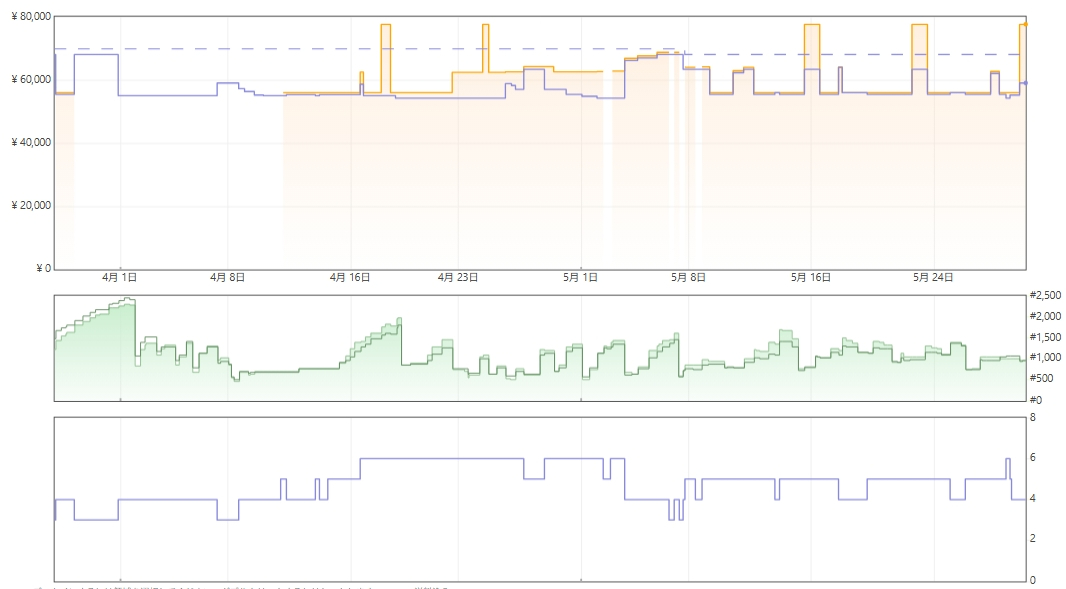The height and width of the screenshot is (589, 1066).
Task: Click the 5月 8日 date label
Action: click(x=689, y=277)
